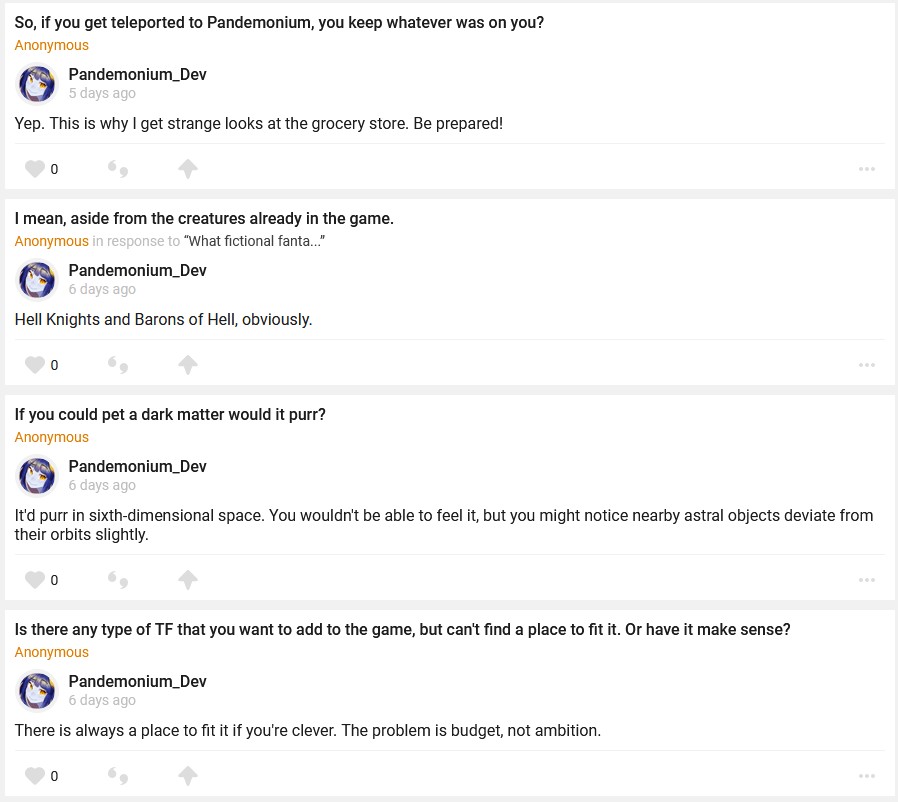The width and height of the screenshot is (898, 802).
Task: Like the Hell Knights answer
Action: [35, 365]
